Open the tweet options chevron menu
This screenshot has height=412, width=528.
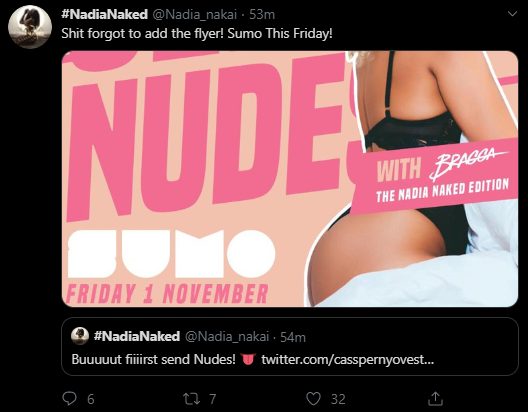click(x=512, y=14)
